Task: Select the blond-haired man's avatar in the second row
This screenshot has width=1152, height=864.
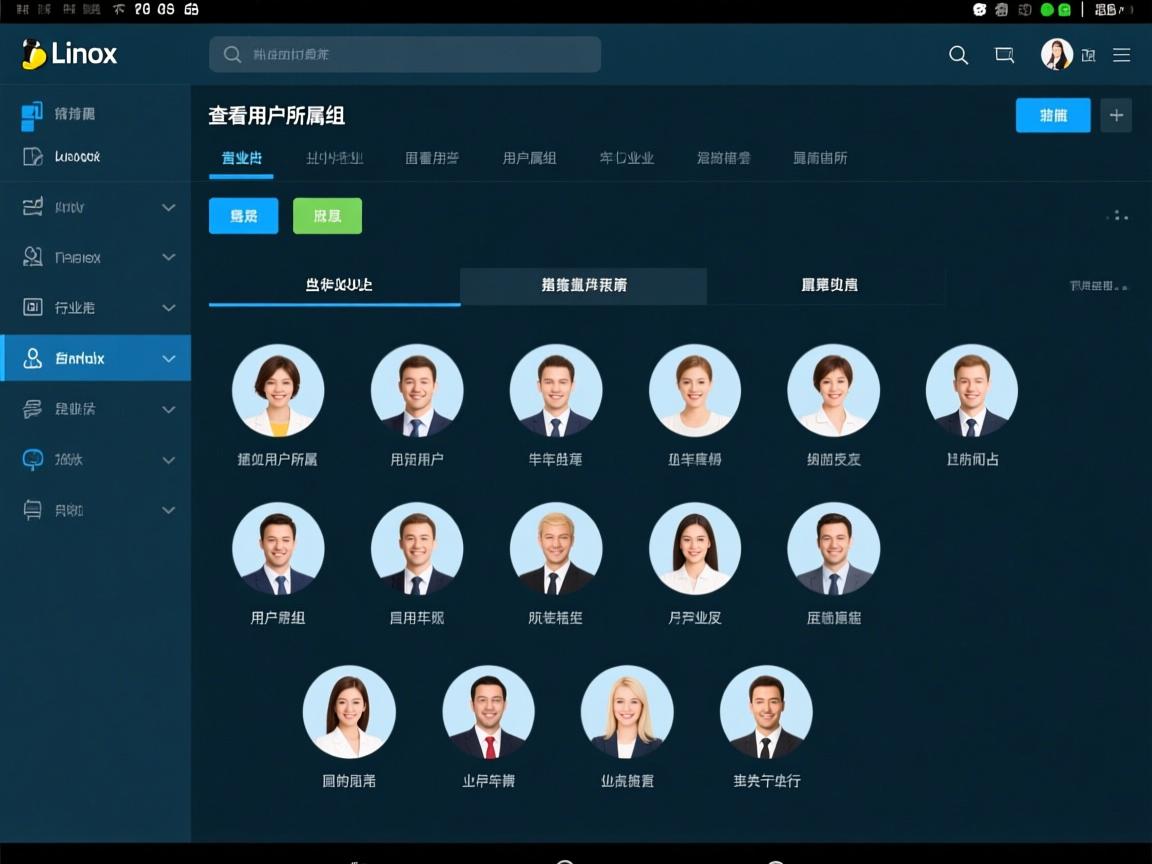Action: [x=556, y=548]
